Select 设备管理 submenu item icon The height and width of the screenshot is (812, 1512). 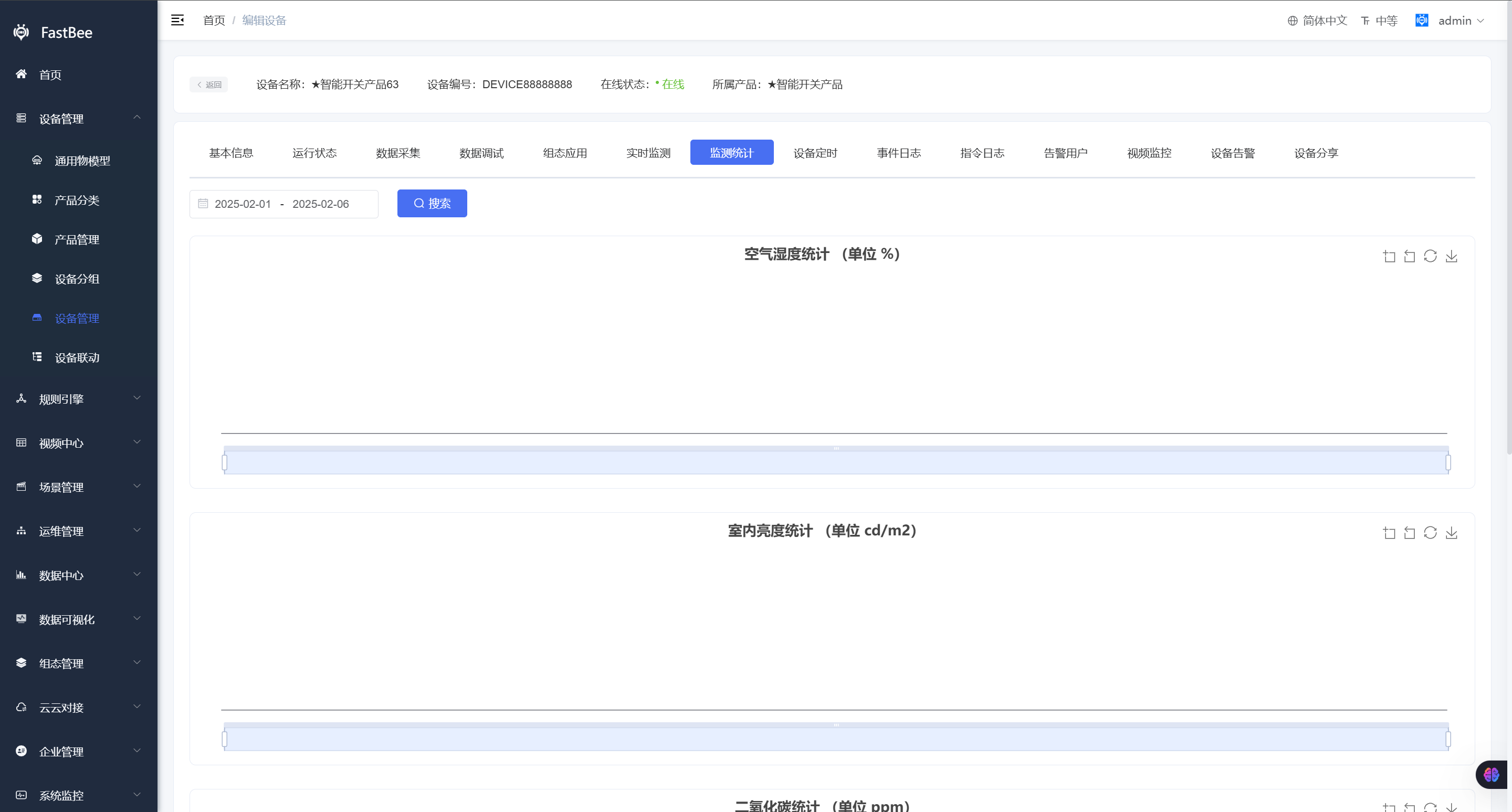pos(37,318)
